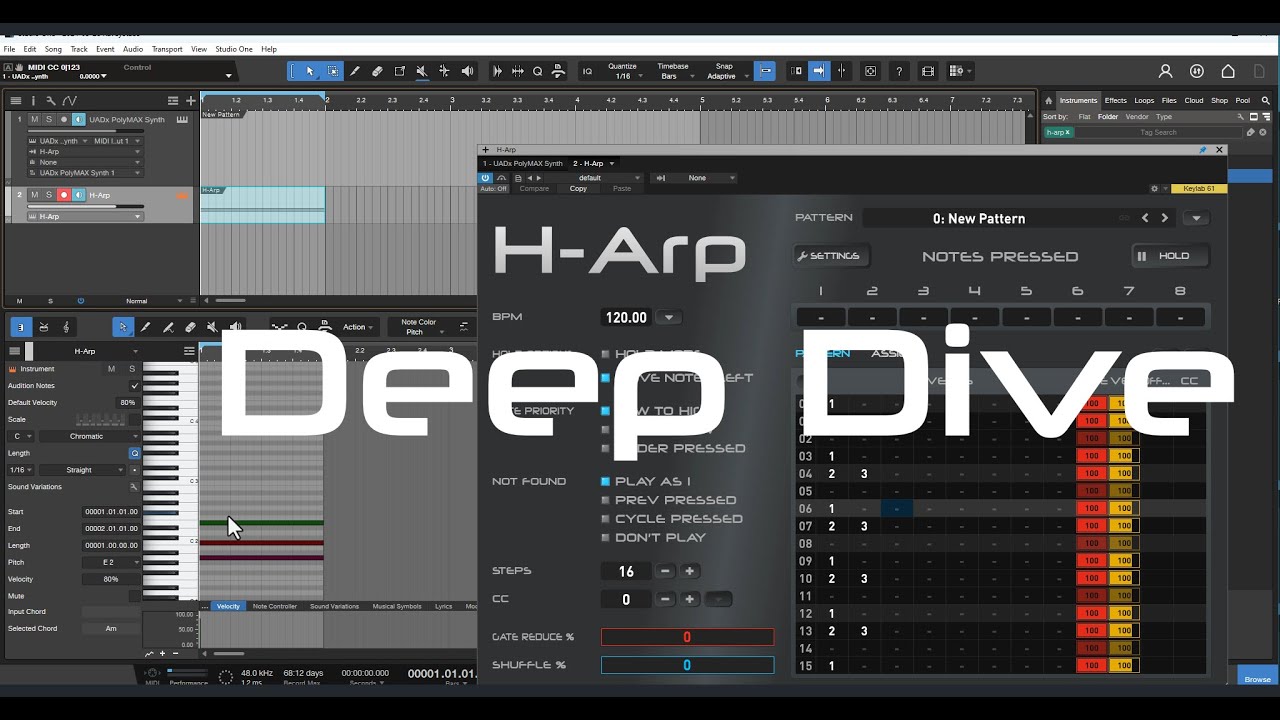Open the BPM dropdown arrow
Viewport: 1280px width, 720px height.
669,318
